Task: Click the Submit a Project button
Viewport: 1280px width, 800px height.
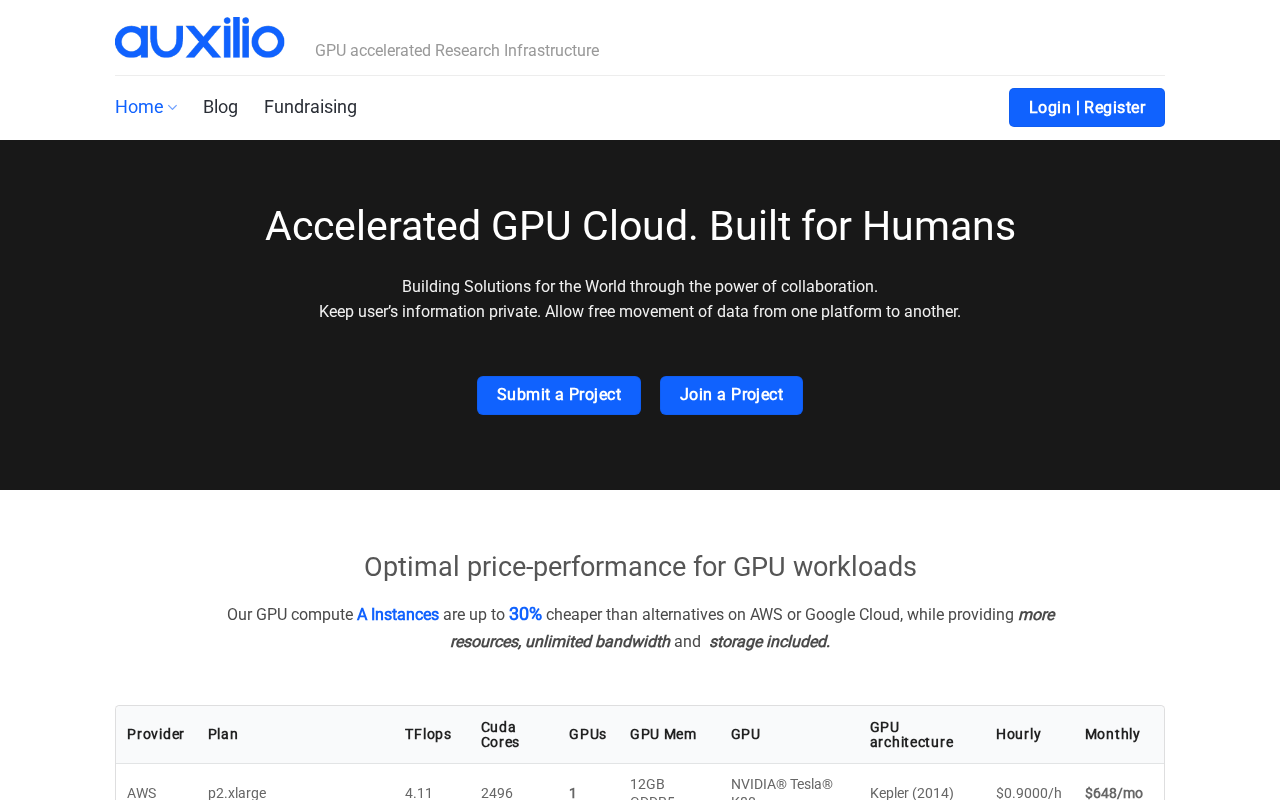Action: [x=559, y=395]
